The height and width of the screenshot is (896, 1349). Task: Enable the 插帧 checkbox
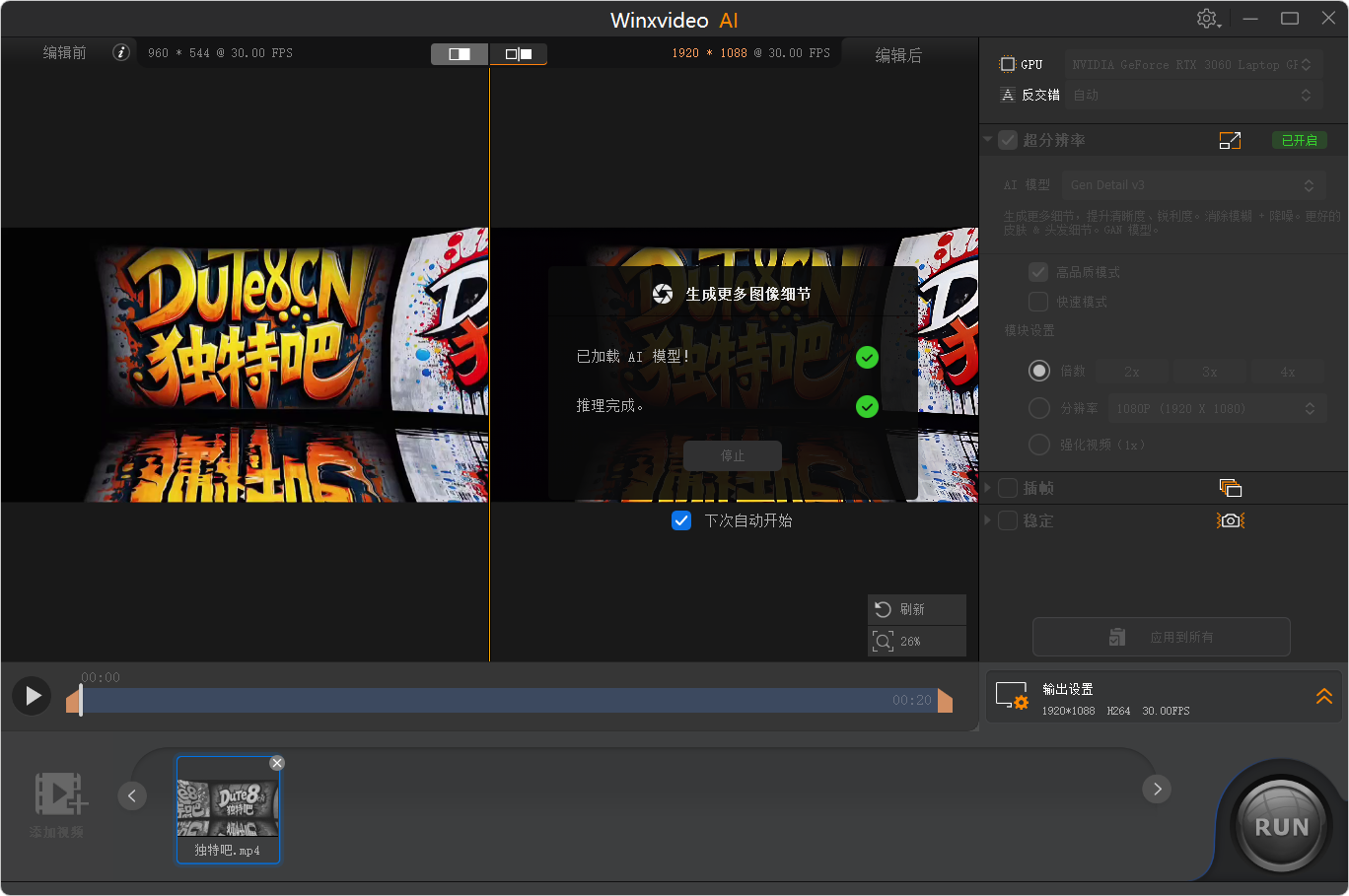coord(1008,488)
